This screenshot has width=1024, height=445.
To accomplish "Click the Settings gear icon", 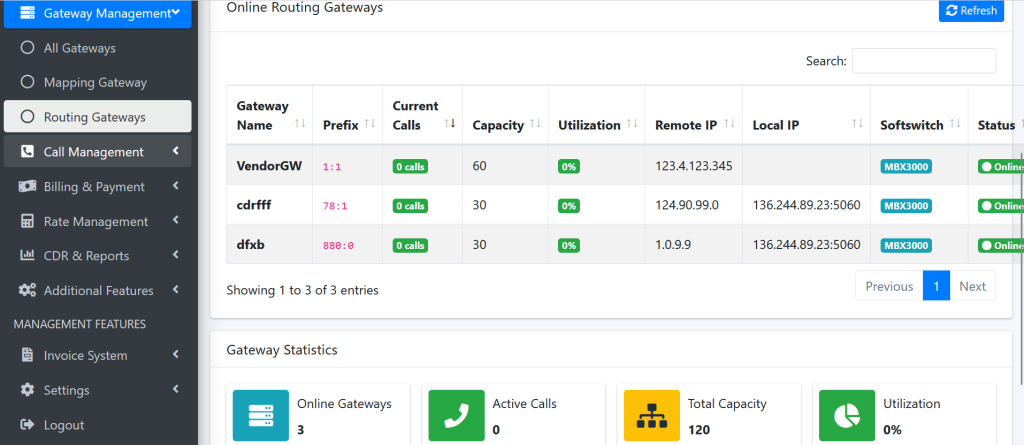I will click(x=27, y=389).
